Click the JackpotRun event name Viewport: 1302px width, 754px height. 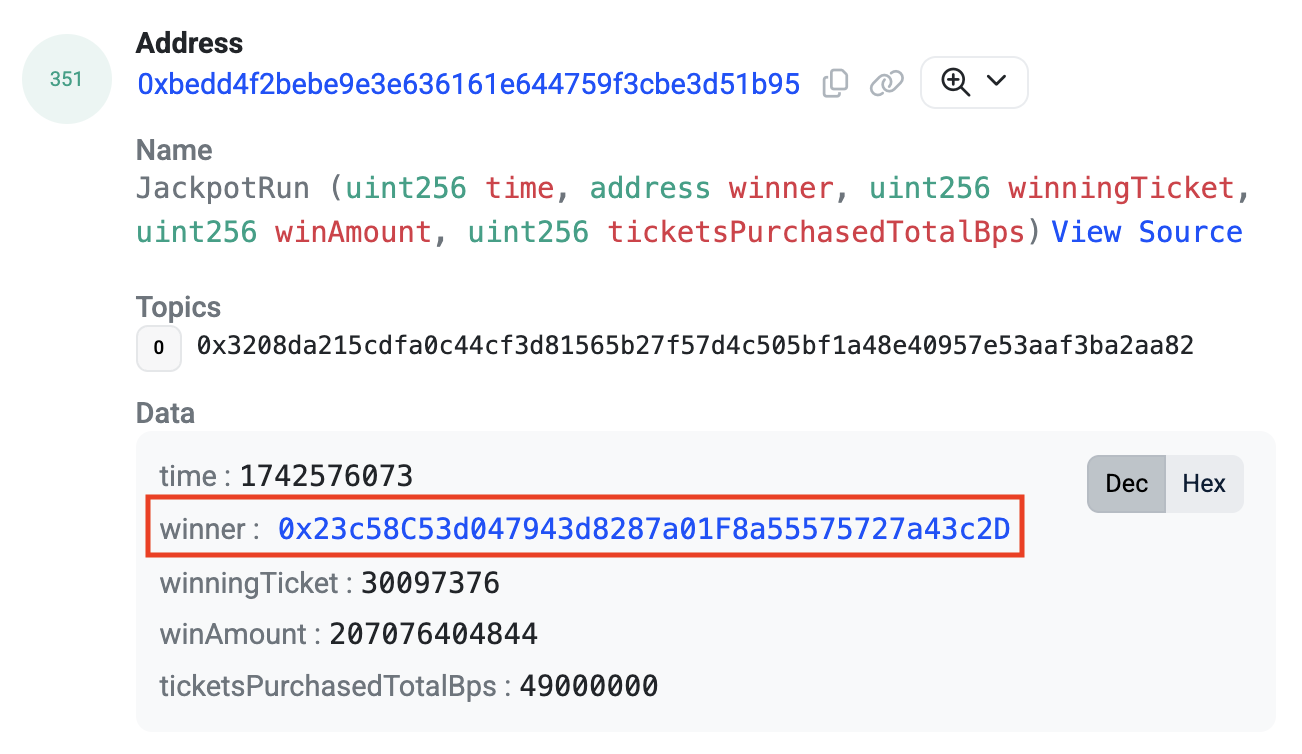coord(223,188)
